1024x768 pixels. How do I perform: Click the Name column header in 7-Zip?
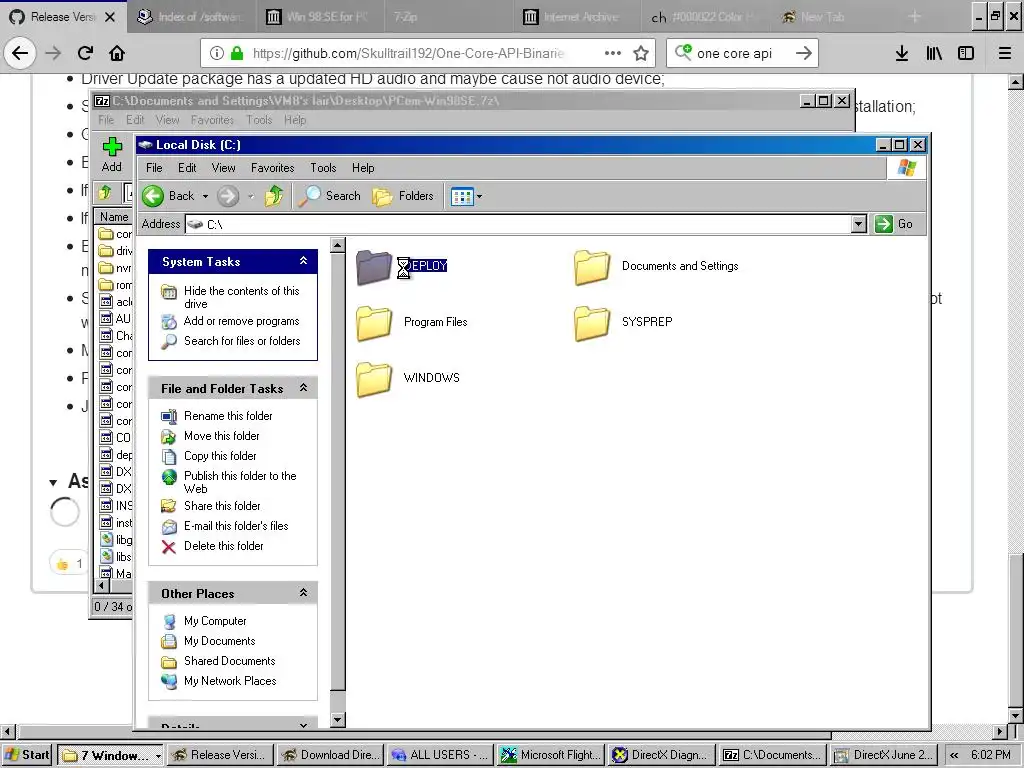pyautogui.click(x=114, y=217)
